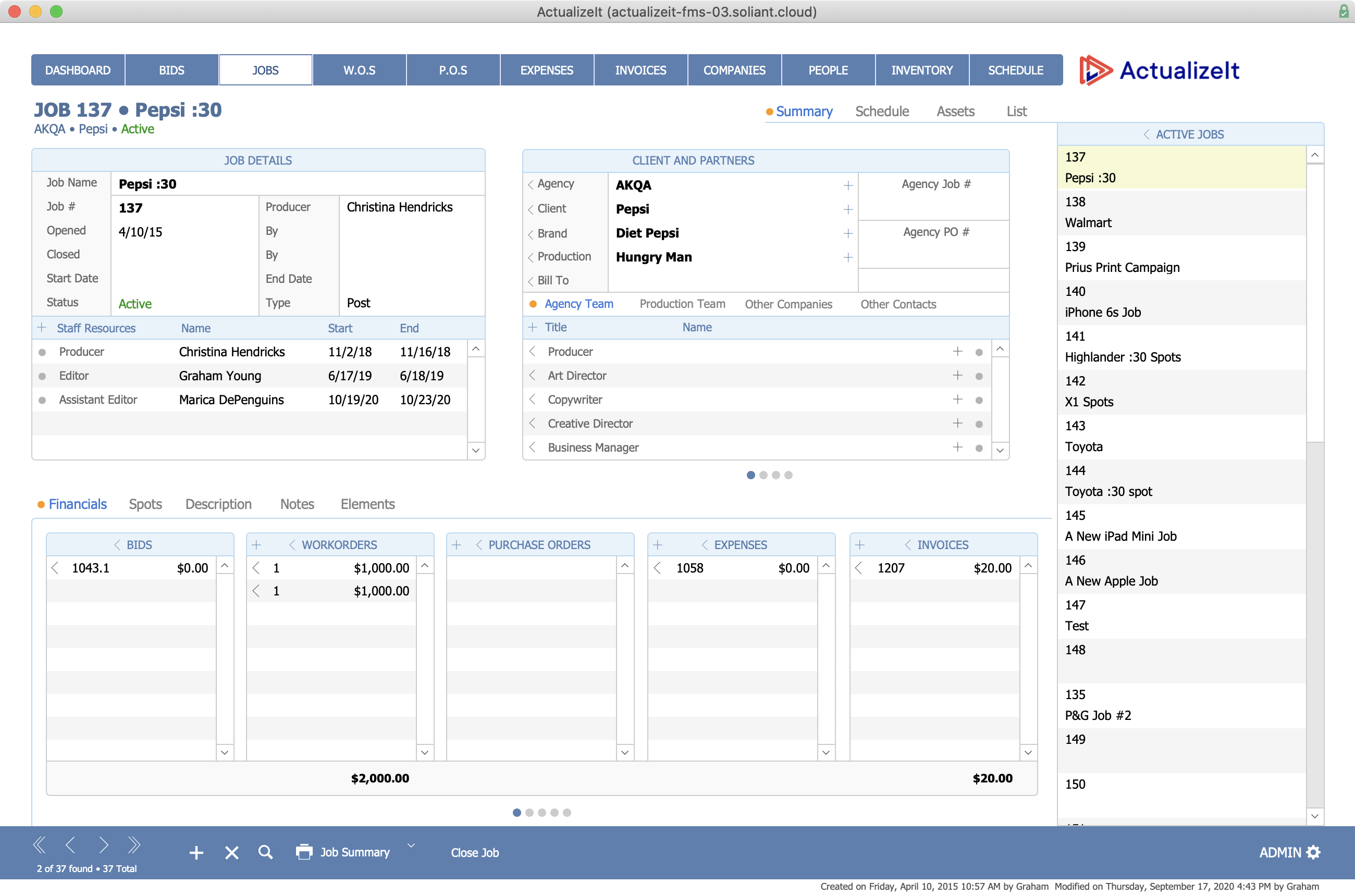The image size is (1355, 896).
Task: Toggle dot on Art Director row
Action: pos(979,376)
